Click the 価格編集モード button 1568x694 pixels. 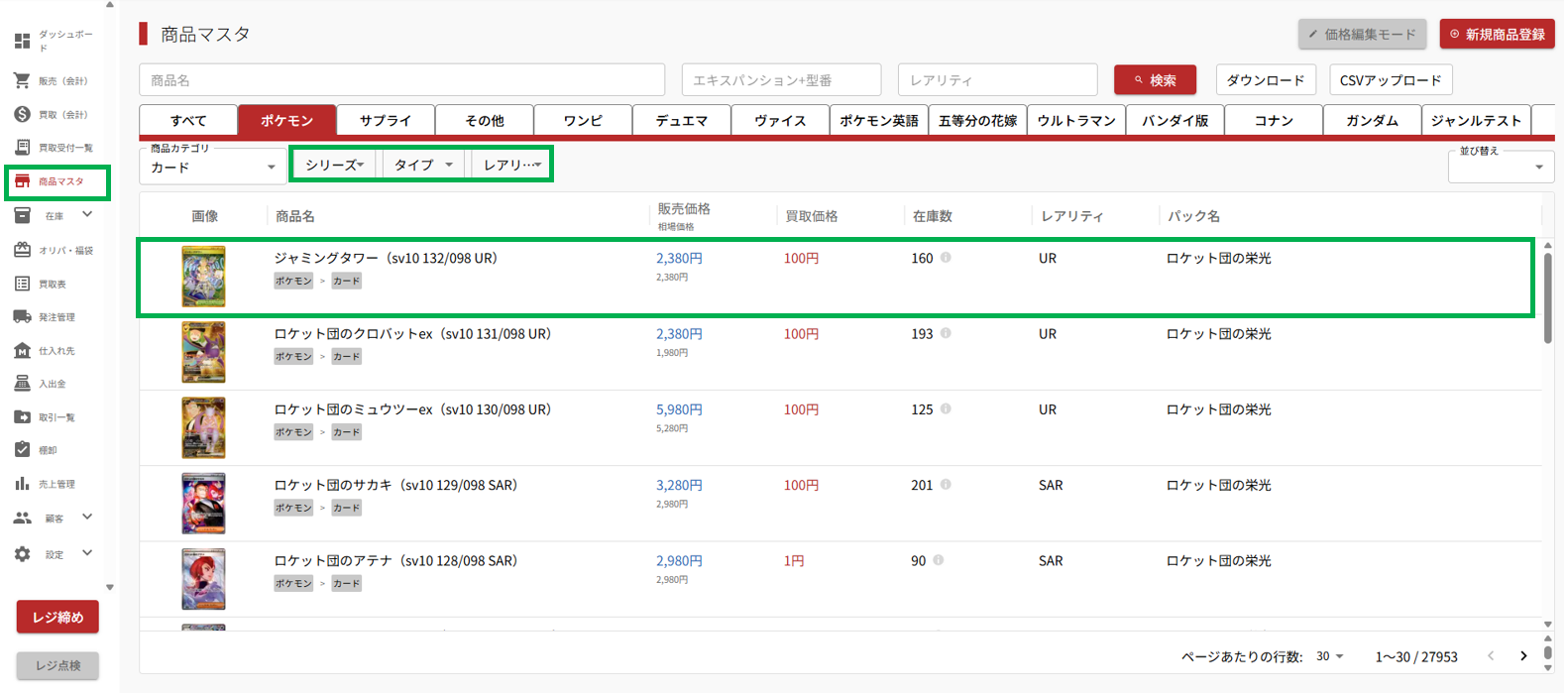pos(1363,34)
